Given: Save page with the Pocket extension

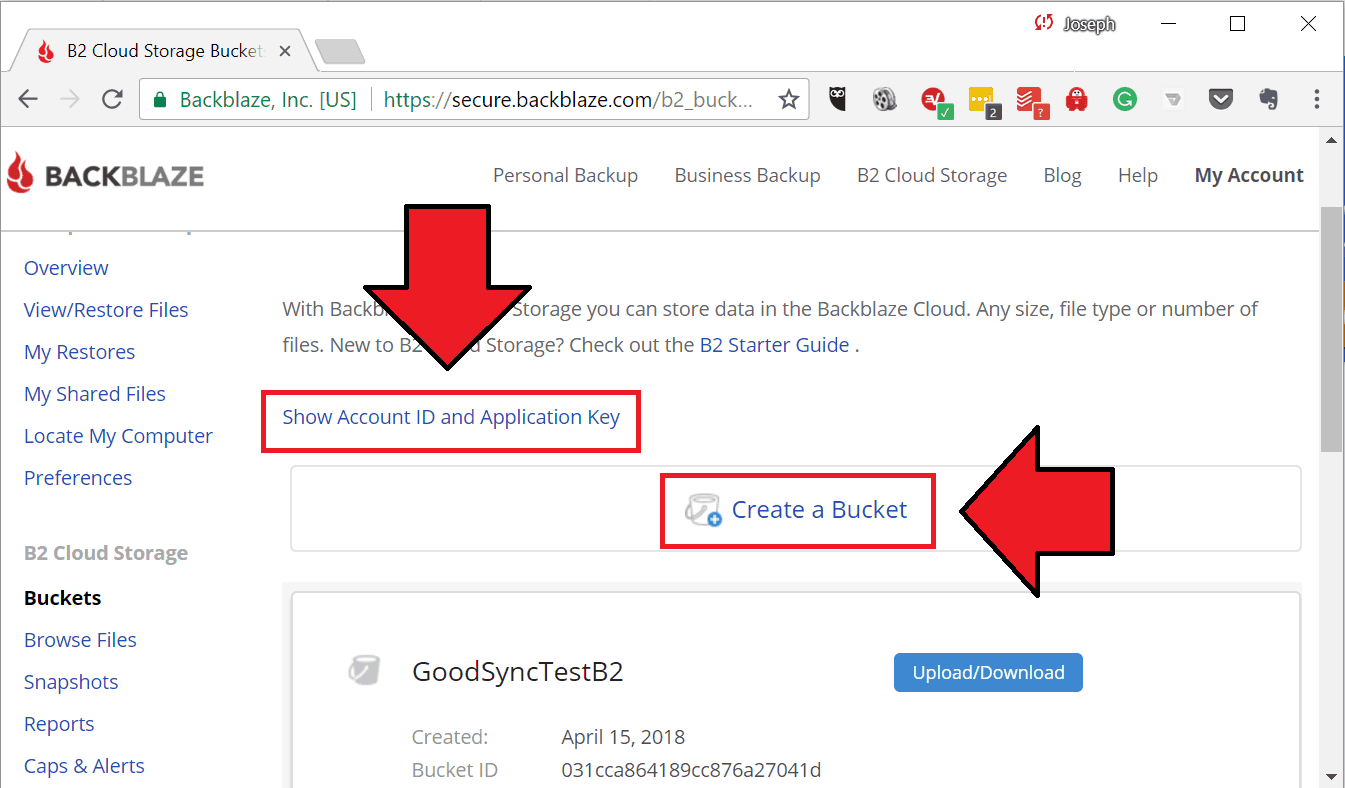Looking at the screenshot, I should tap(1220, 99).
